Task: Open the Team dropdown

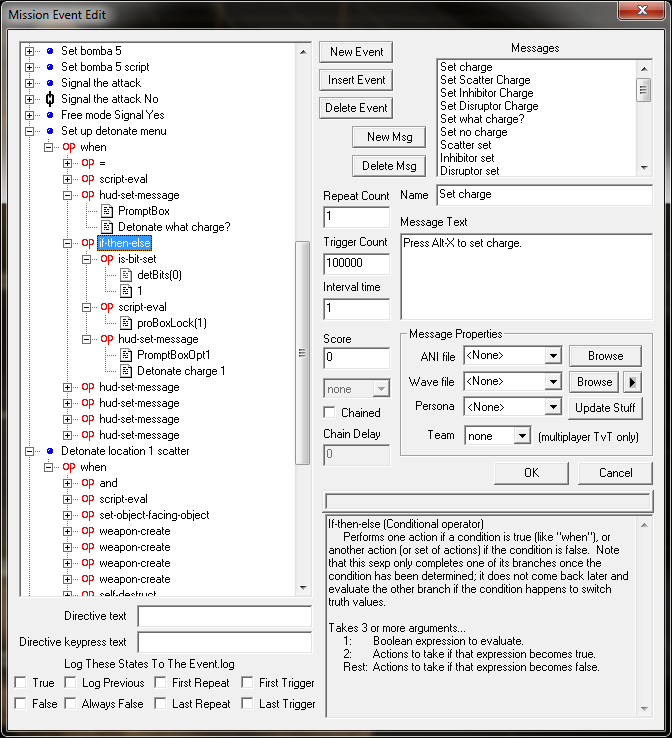Action: (x=522, y=436)
